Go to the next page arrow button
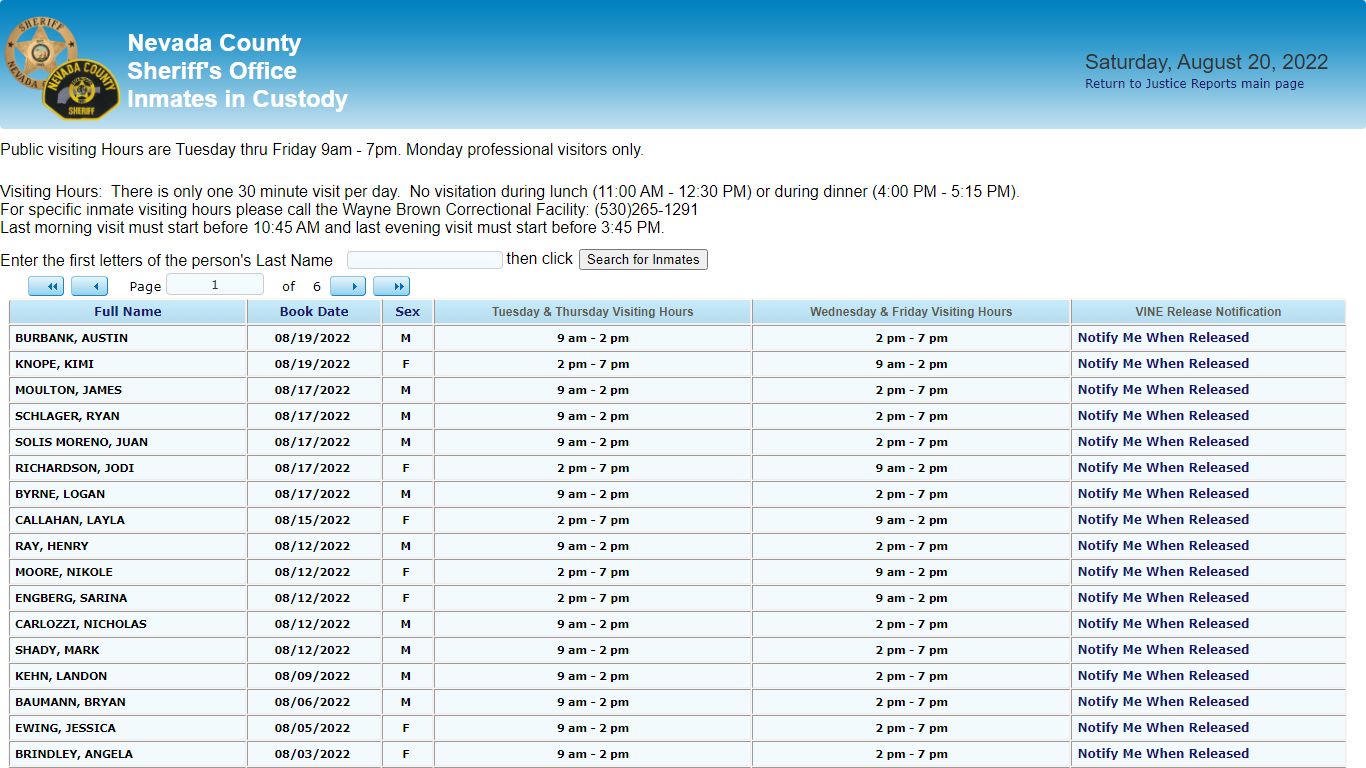The height and width of the screenshot is (768, 1366). pos(348,287)
